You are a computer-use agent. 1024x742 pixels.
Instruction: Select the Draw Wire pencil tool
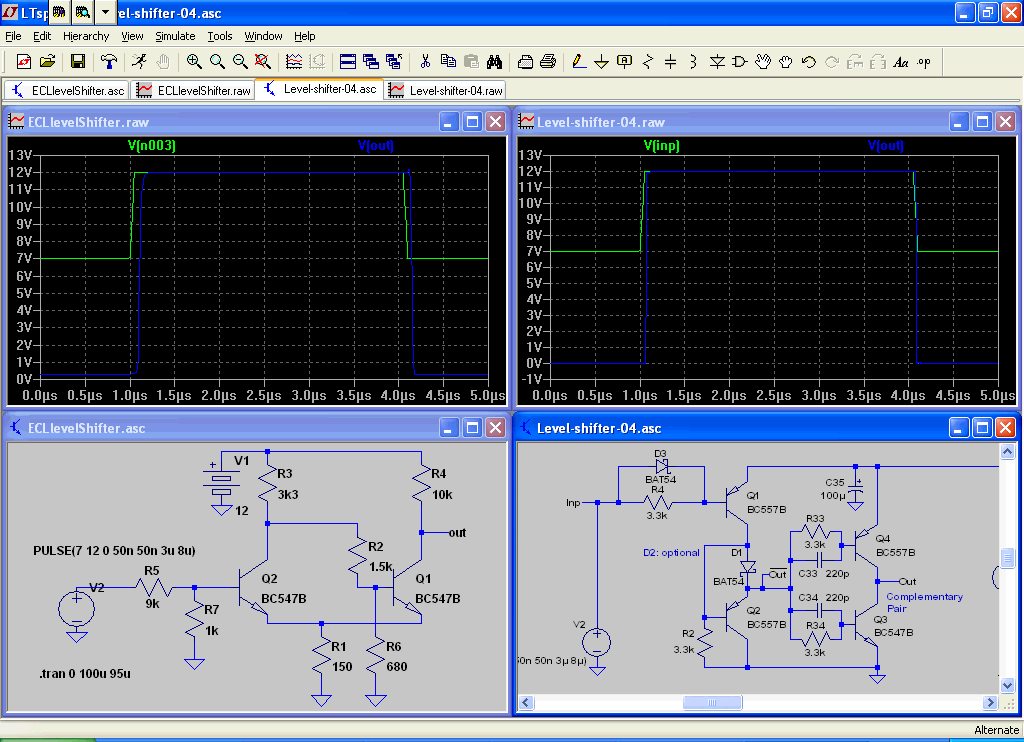coord(578,61)
